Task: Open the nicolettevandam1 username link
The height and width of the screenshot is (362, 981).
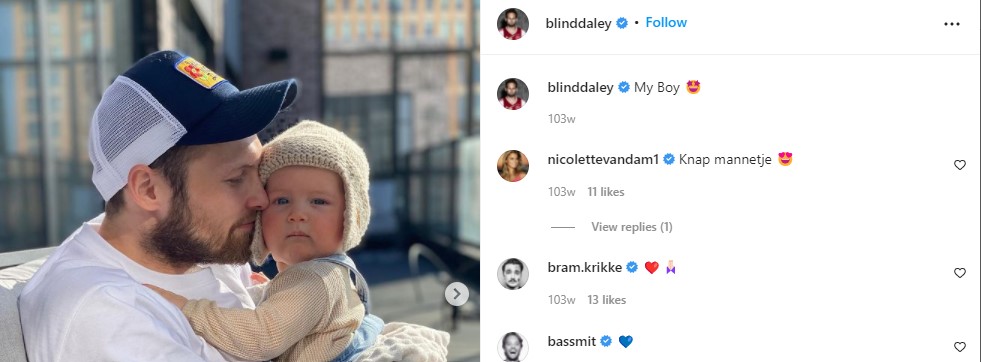Action: point(603,159)
